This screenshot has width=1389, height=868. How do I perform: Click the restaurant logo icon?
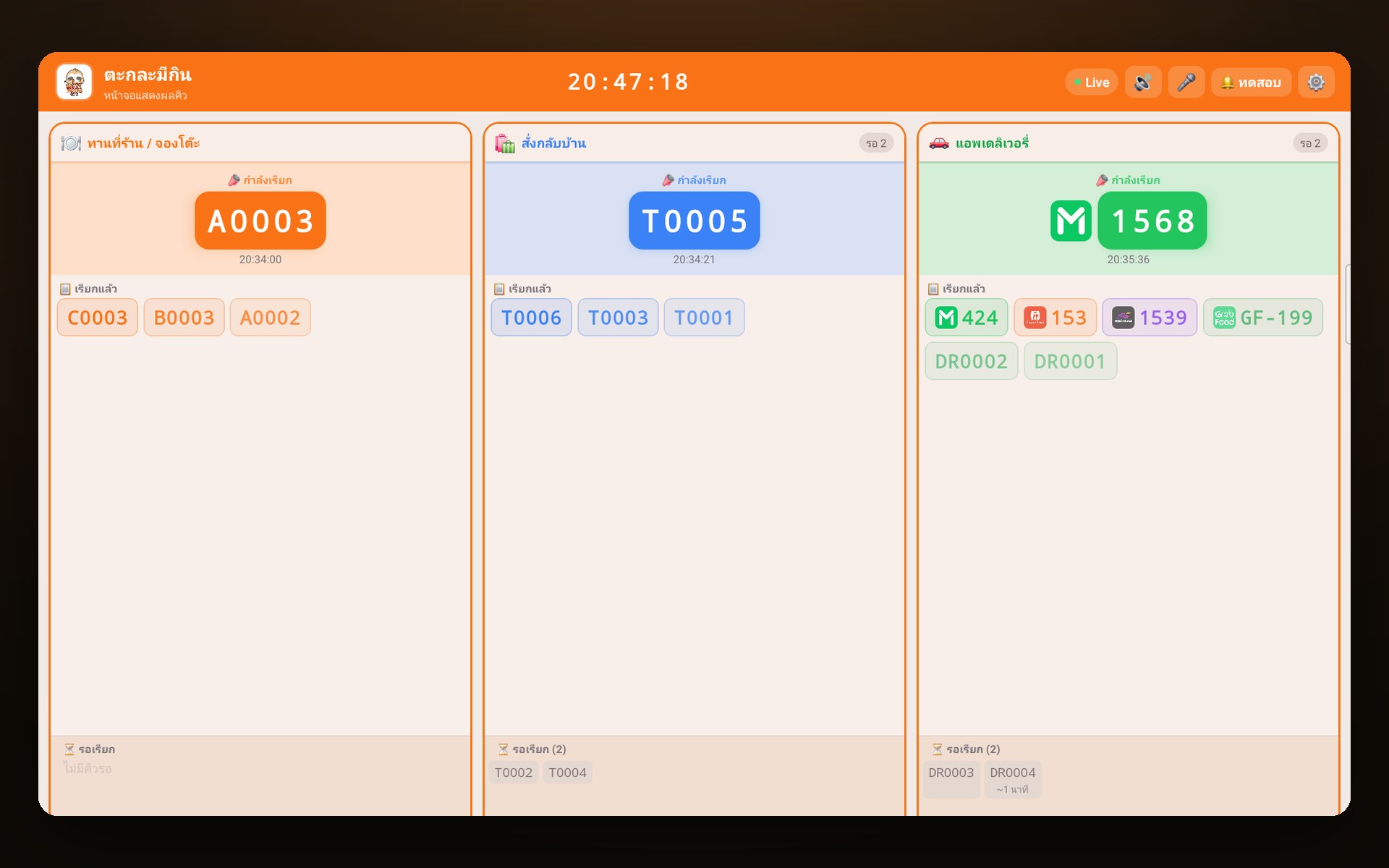(75, 82)
